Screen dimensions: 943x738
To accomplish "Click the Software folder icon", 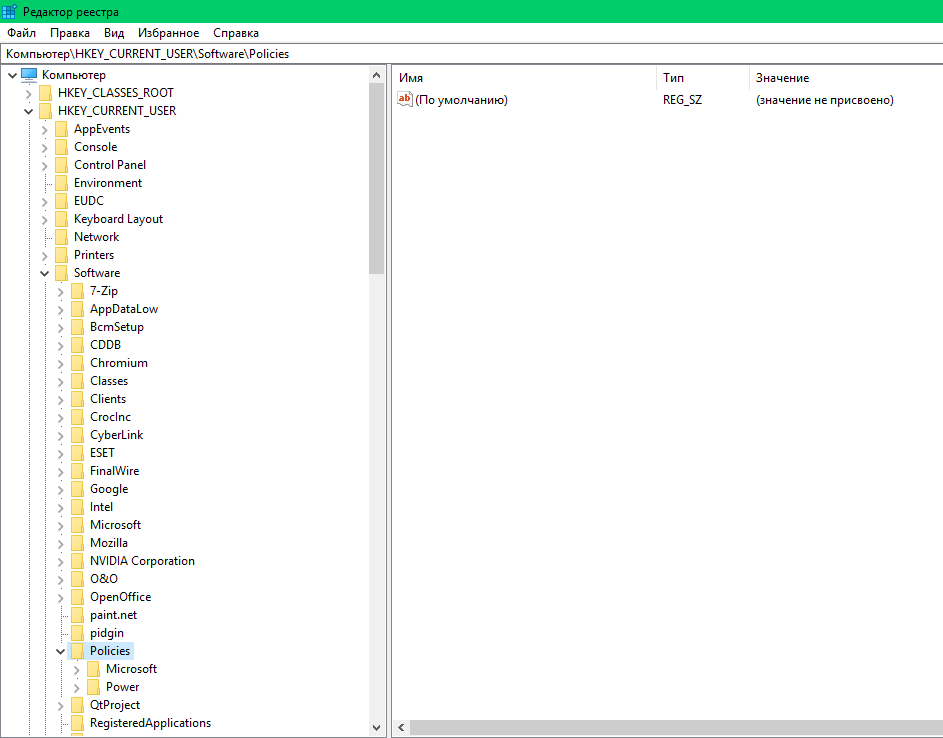I will coord(61,273).
